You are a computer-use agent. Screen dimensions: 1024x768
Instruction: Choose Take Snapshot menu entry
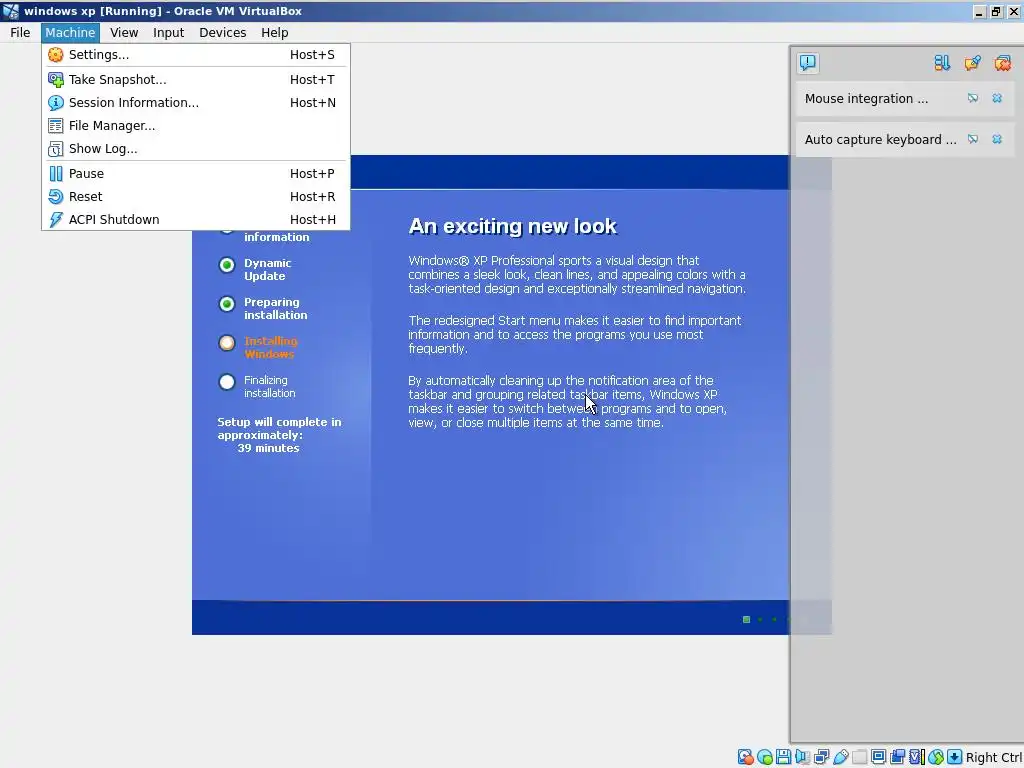click(195, 80)
